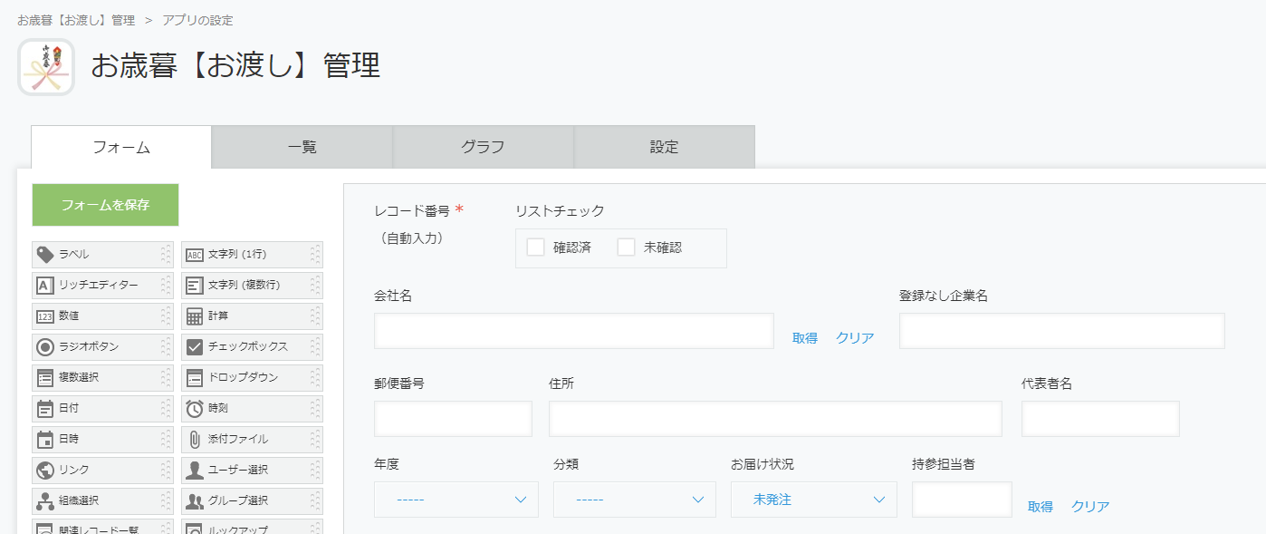Open the お届け状況 dropdown showing 未発注
This screenshot has width=1266, height=534.
[813, 500]
